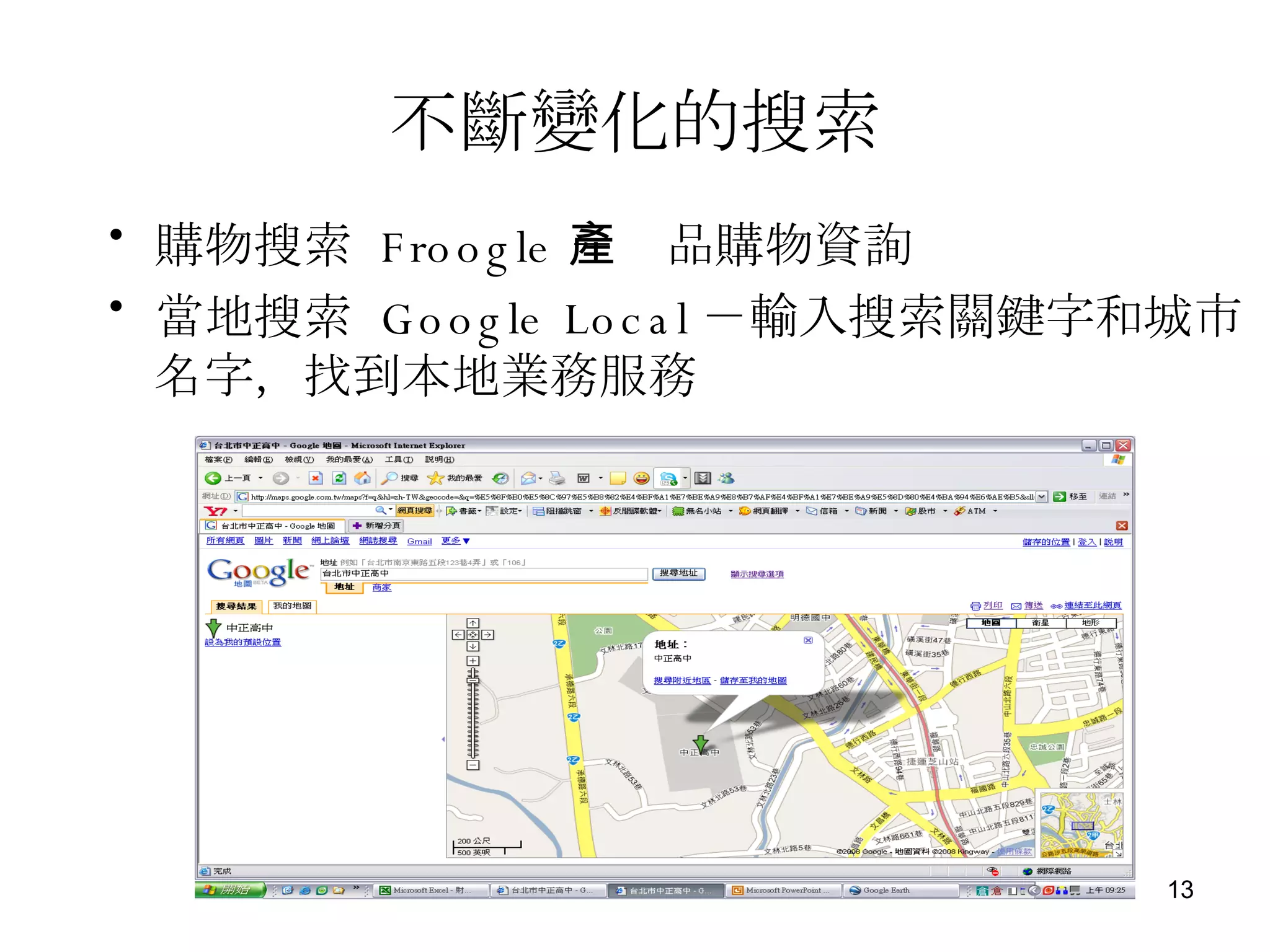Screen dimensions: 1270x952
Task: Open the 檢視(V) menu
Action: click(x=300, y=460)
